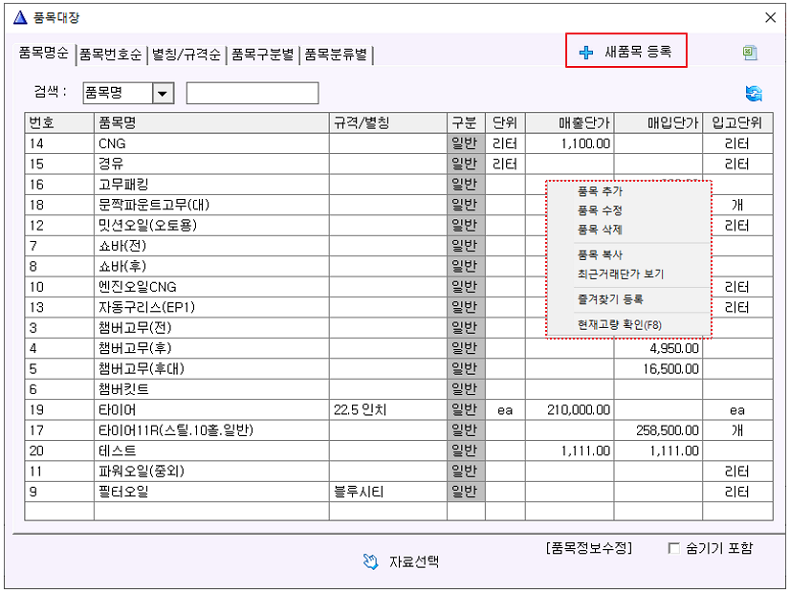Click the 입고단위 column header

tap(738, 123)
